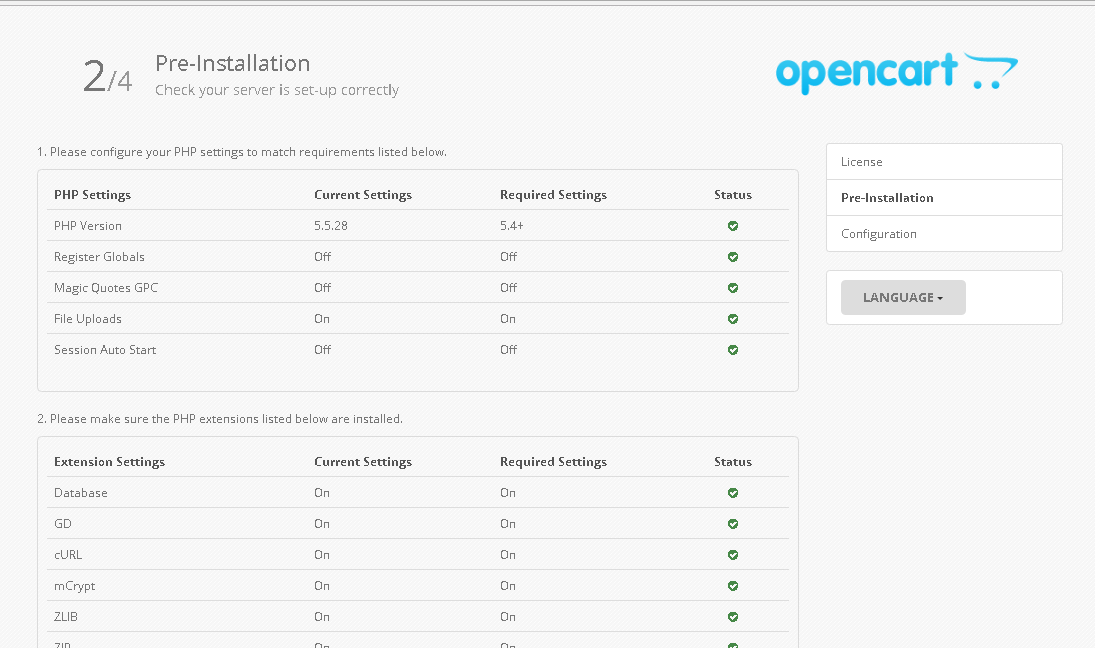Click the PHP Settings column header
Image resolution: width=1095 pixels, height=648 pixels.
click(92, 195)
